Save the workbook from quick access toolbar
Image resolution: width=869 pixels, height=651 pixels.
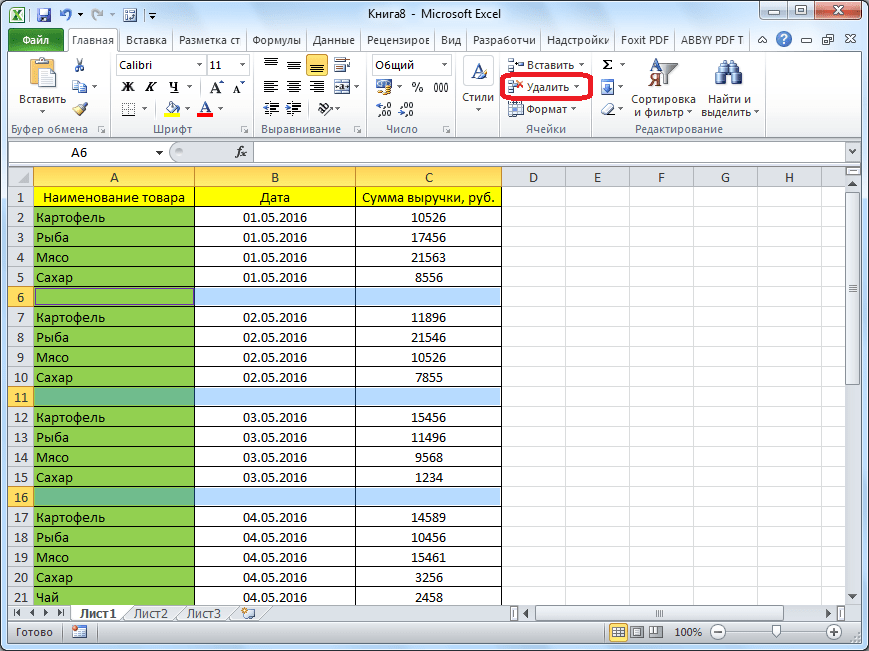pos(43,15)
